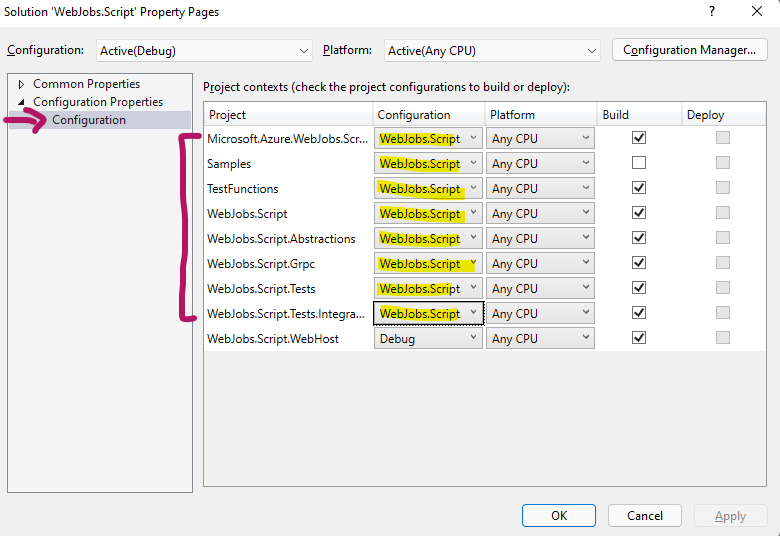Screen dimensions: 780x536
Task: Uncheck Build for WebJobs.Script.WebHost
Action: coord(639,338)
